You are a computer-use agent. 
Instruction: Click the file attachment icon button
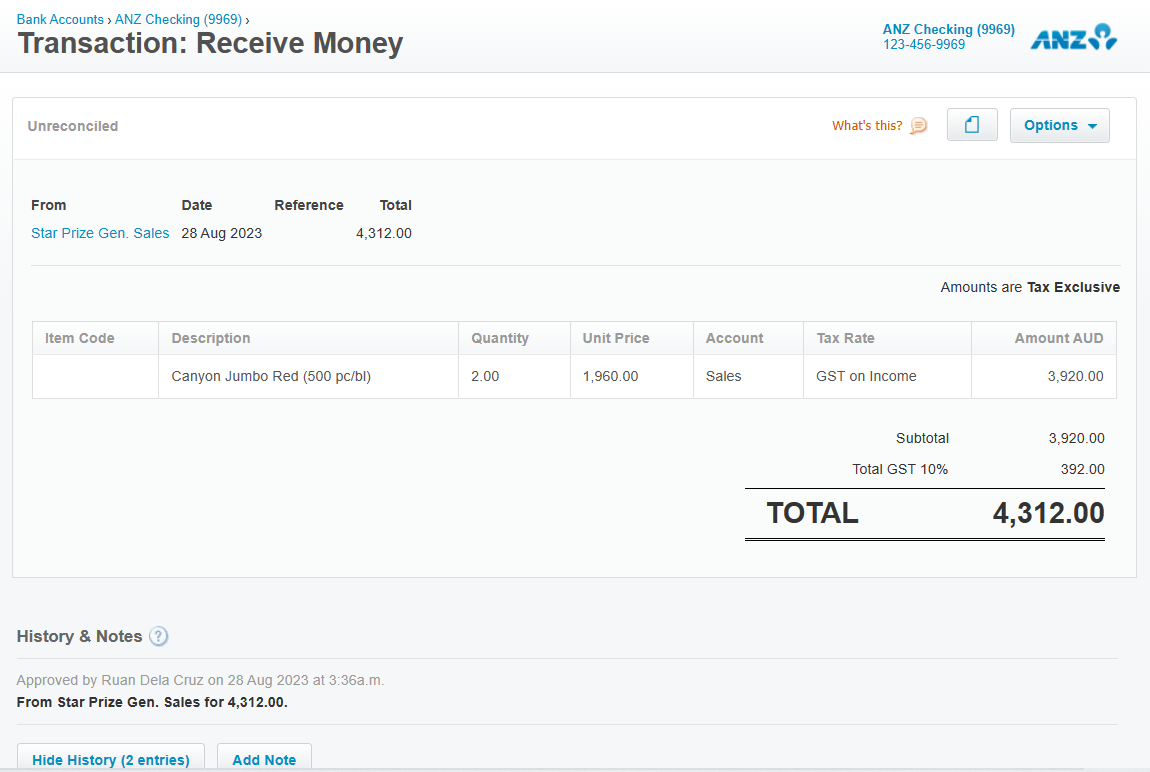click(x=972, y=125)
